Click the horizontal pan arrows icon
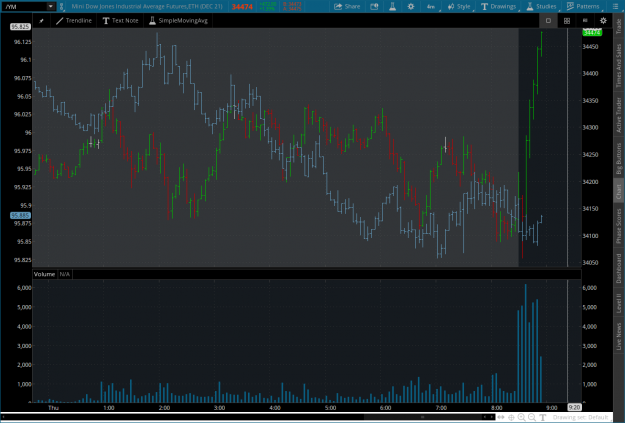 point(501,417)
